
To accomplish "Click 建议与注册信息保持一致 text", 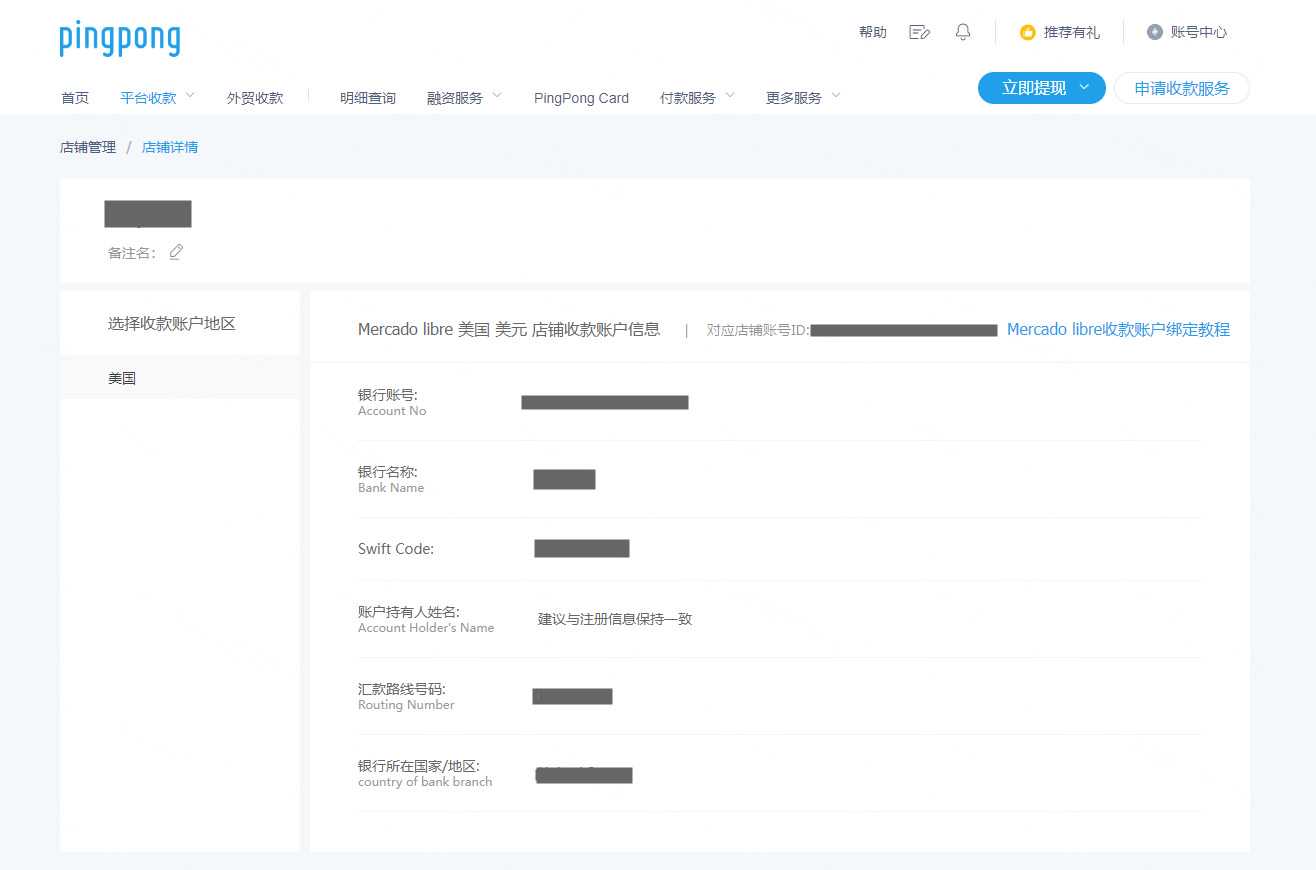I will 615,619.
